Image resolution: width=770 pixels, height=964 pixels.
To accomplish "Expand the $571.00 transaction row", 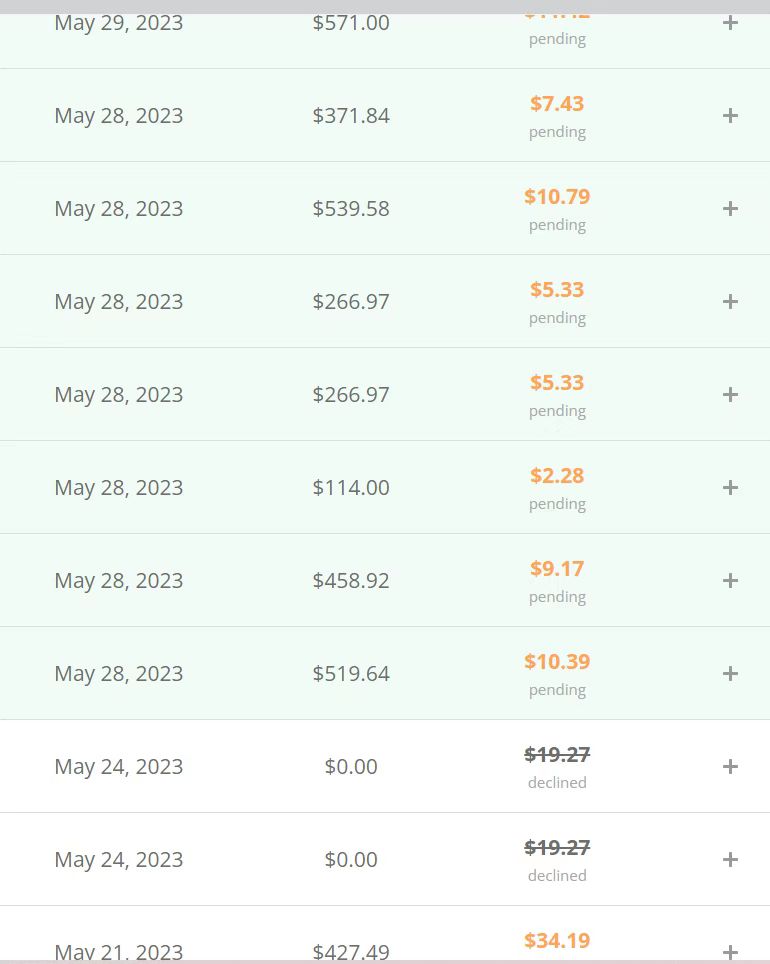I will point(730,23).
